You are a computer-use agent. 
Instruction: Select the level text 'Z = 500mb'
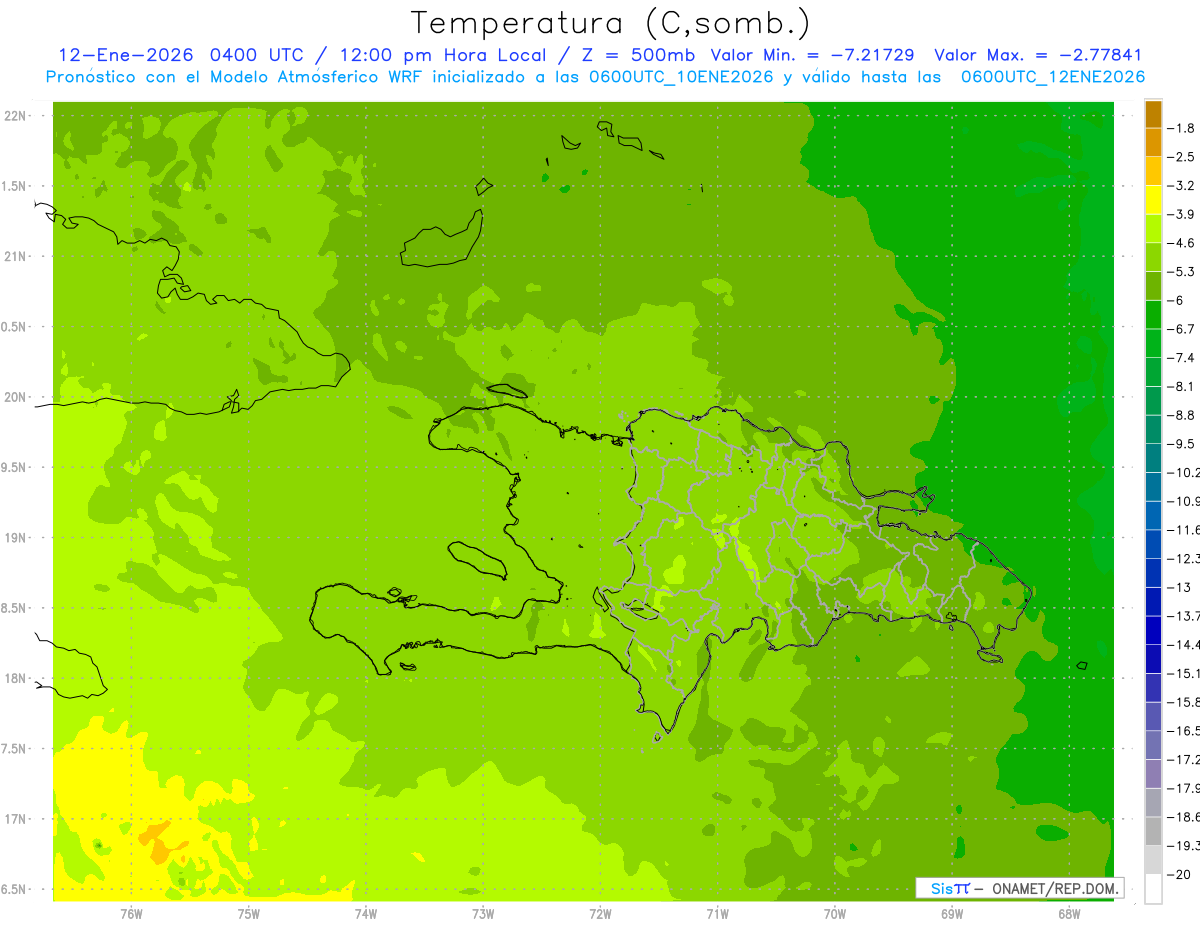[635, 55]
